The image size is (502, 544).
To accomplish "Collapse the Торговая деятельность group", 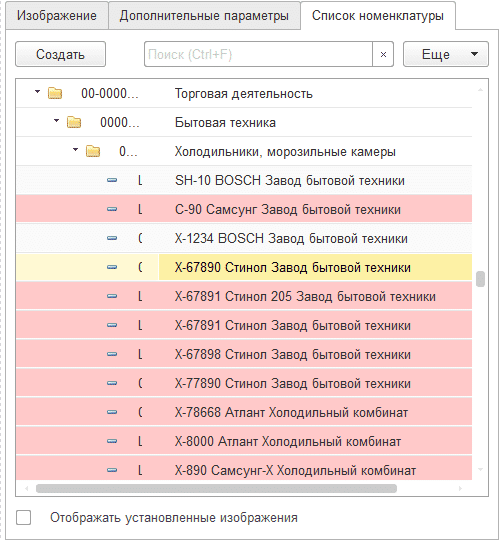I will 37,92.
